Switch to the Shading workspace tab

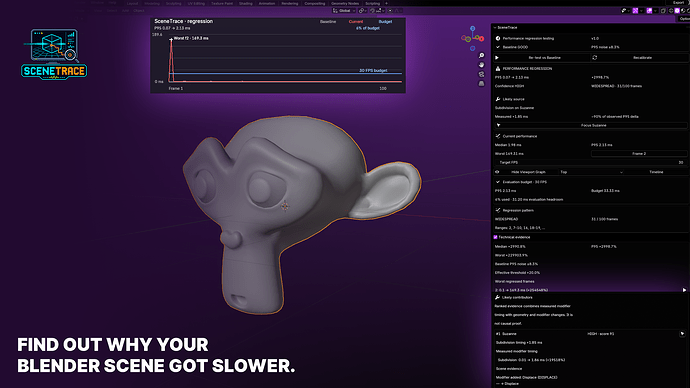(x=246, y=4)
